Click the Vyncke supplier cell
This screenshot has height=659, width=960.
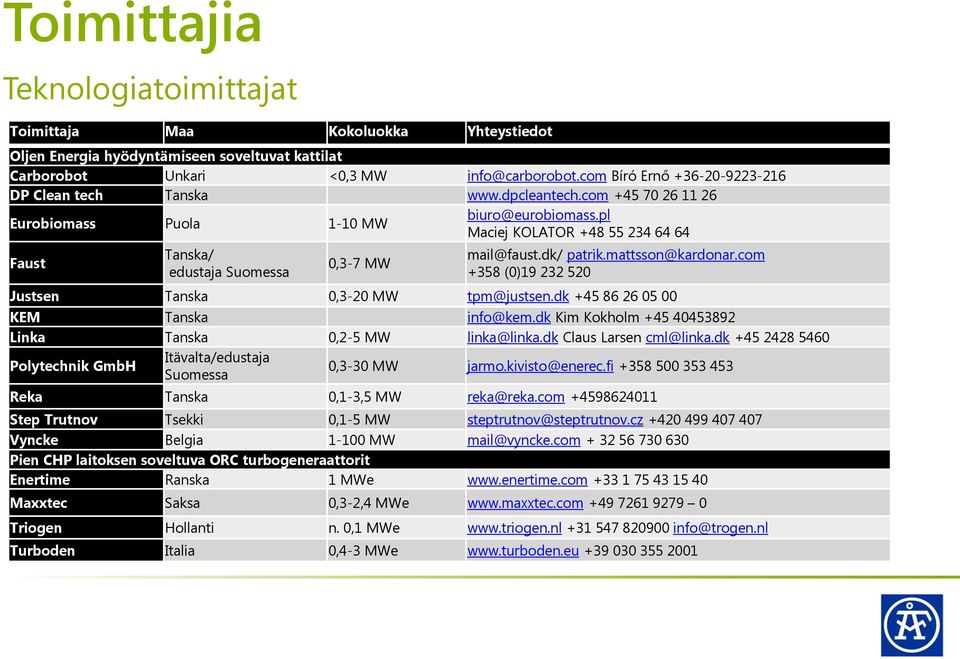86,440
